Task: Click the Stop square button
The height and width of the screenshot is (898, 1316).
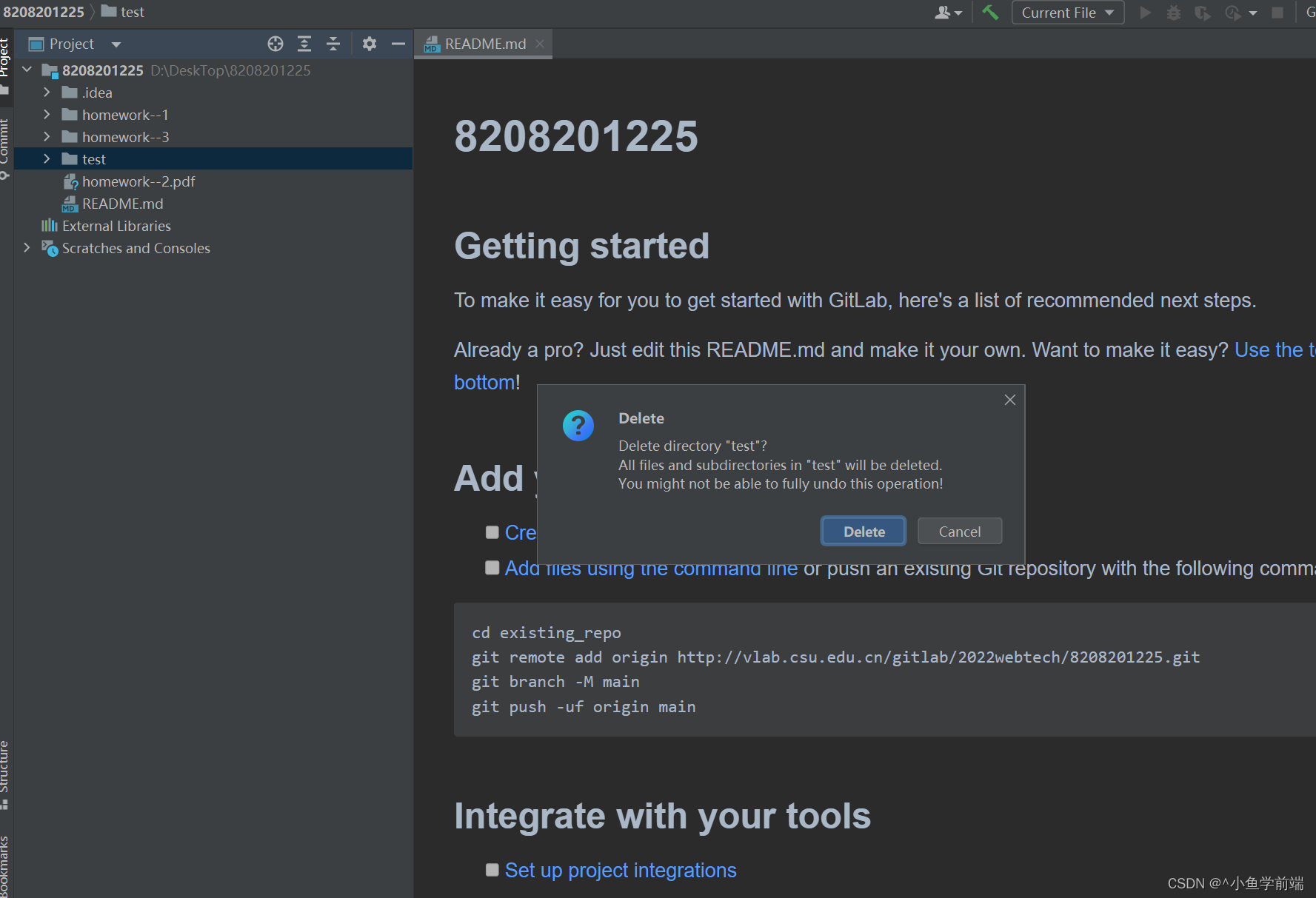Action: click(x=1277, y=13)
